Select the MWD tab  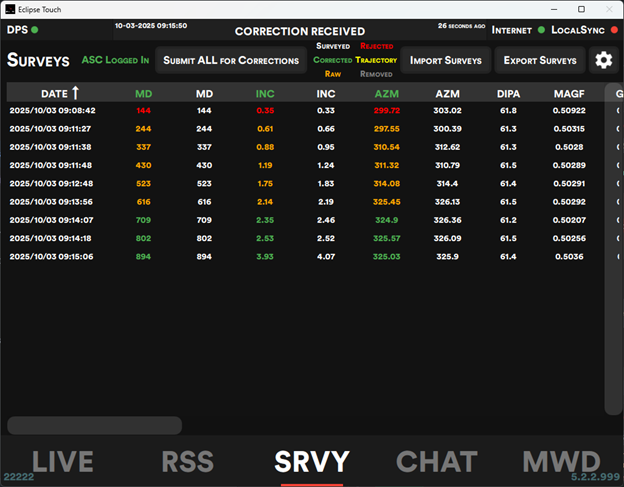tap(561, 461)
